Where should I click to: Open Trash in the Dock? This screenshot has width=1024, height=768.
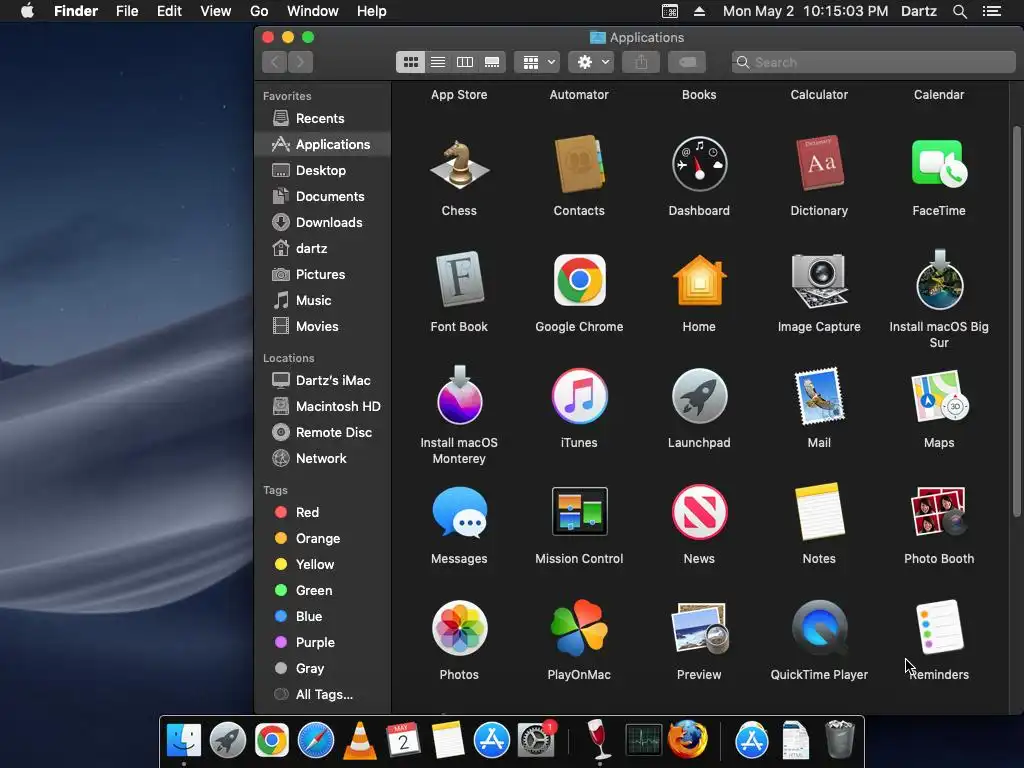click(x=840, y=740)
